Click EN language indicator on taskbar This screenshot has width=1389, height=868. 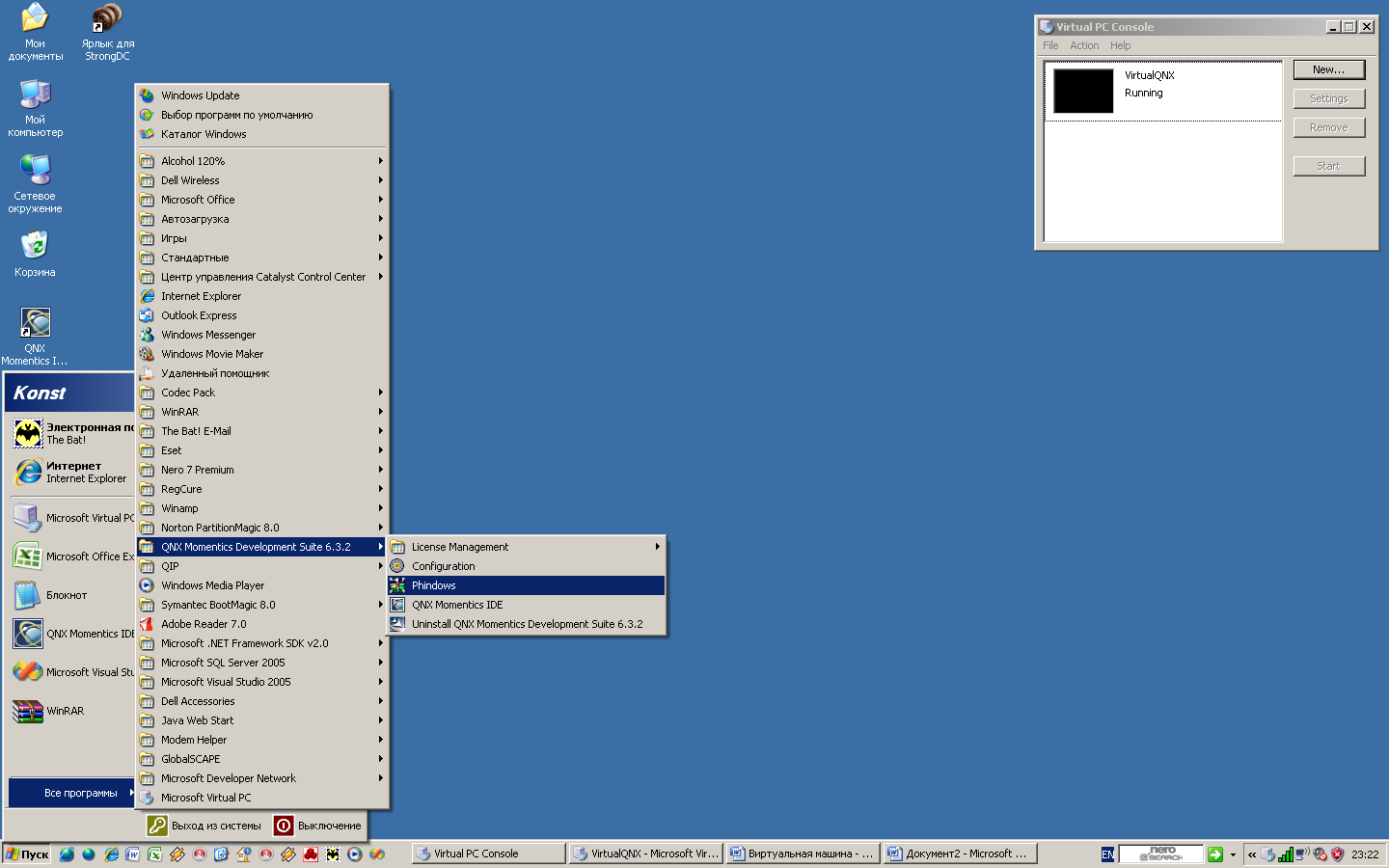[x=1107, y=854]
